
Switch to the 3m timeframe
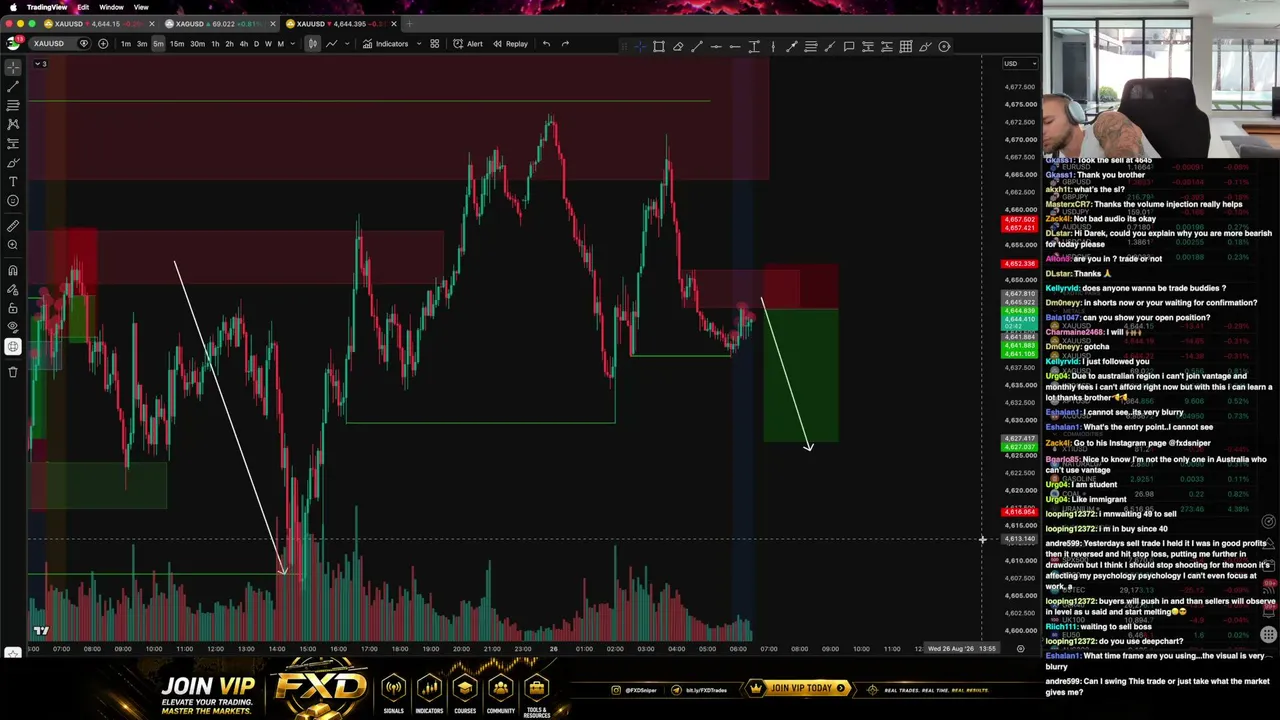(142, 44)
